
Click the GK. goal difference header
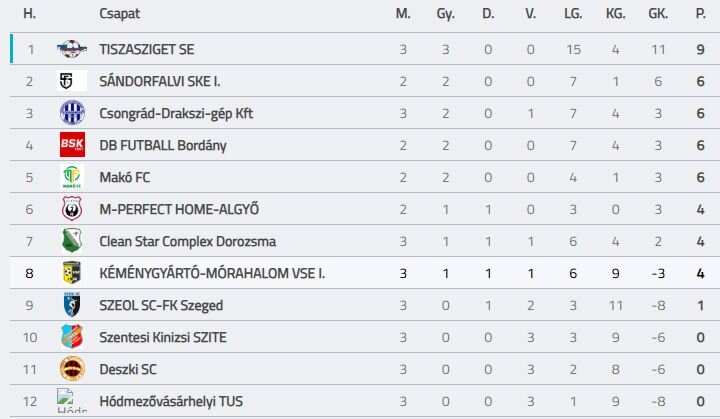[x=658, y=14]
